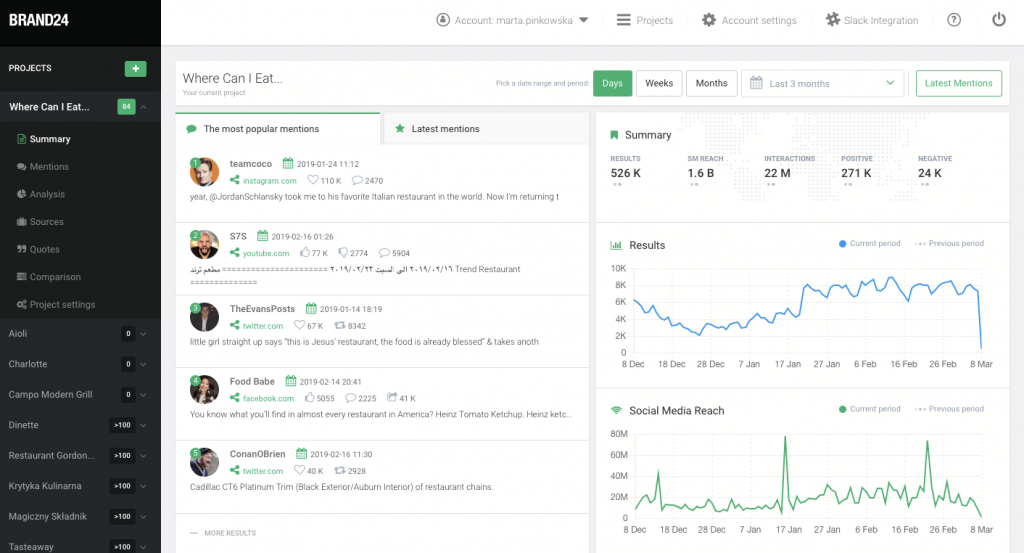Expand the Aioli project
Image resolution: width=1024 pixels, height=553 pixels.
[x=143, y=334]
